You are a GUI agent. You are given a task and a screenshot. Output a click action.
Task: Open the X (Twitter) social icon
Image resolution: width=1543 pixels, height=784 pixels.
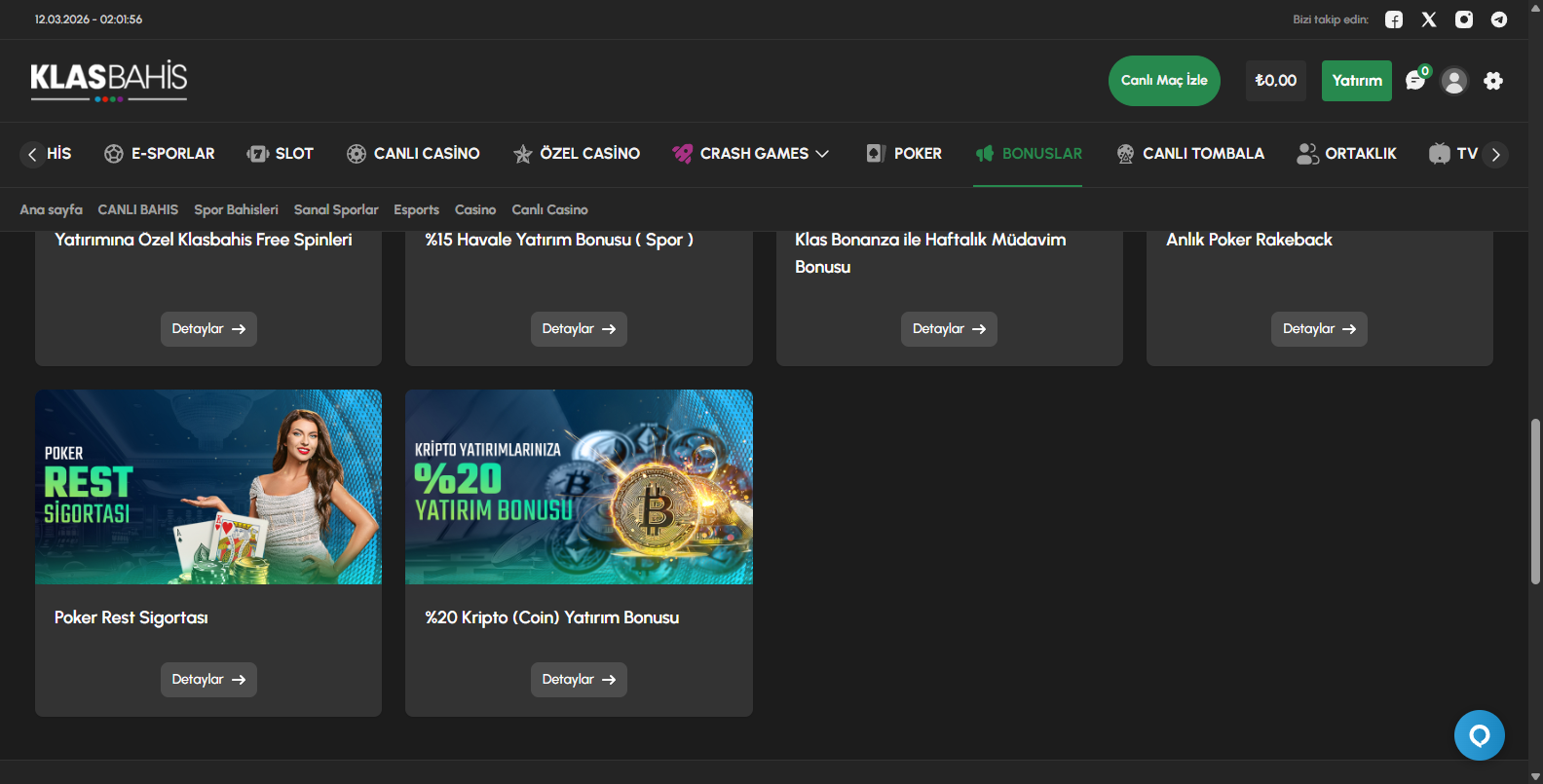(1429, 19)
